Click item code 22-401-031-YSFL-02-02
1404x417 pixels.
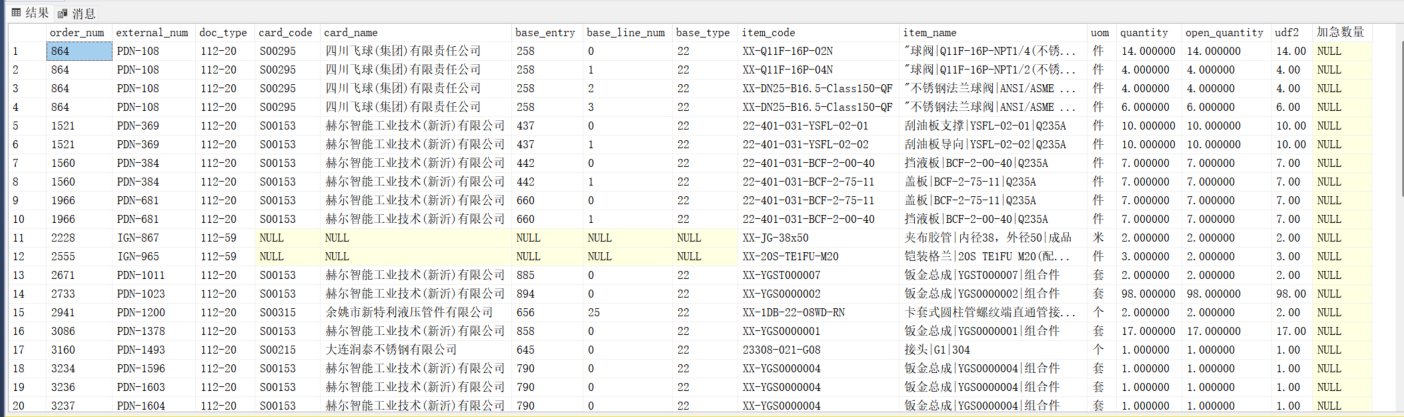point(806,144)
